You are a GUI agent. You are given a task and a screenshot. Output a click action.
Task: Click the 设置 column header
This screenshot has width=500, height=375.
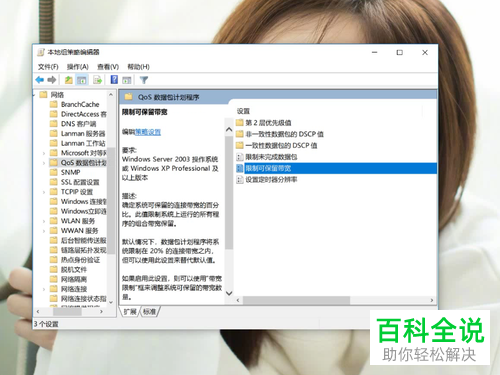click(x=243, y=111)
